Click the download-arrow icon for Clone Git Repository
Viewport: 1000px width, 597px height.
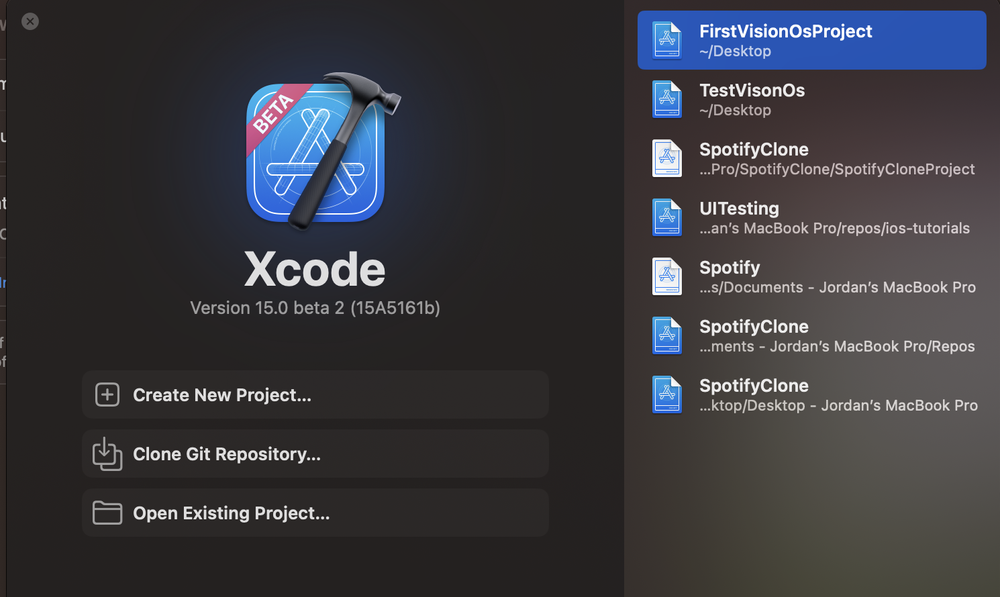(x=107, y=453)
